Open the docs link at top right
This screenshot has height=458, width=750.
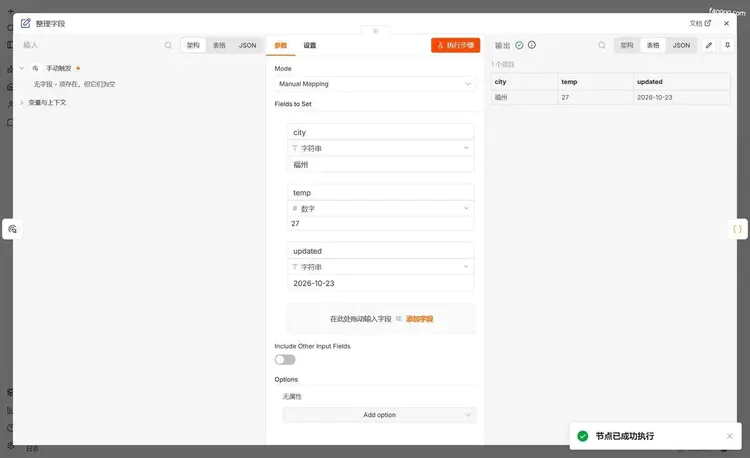point(700,23)
